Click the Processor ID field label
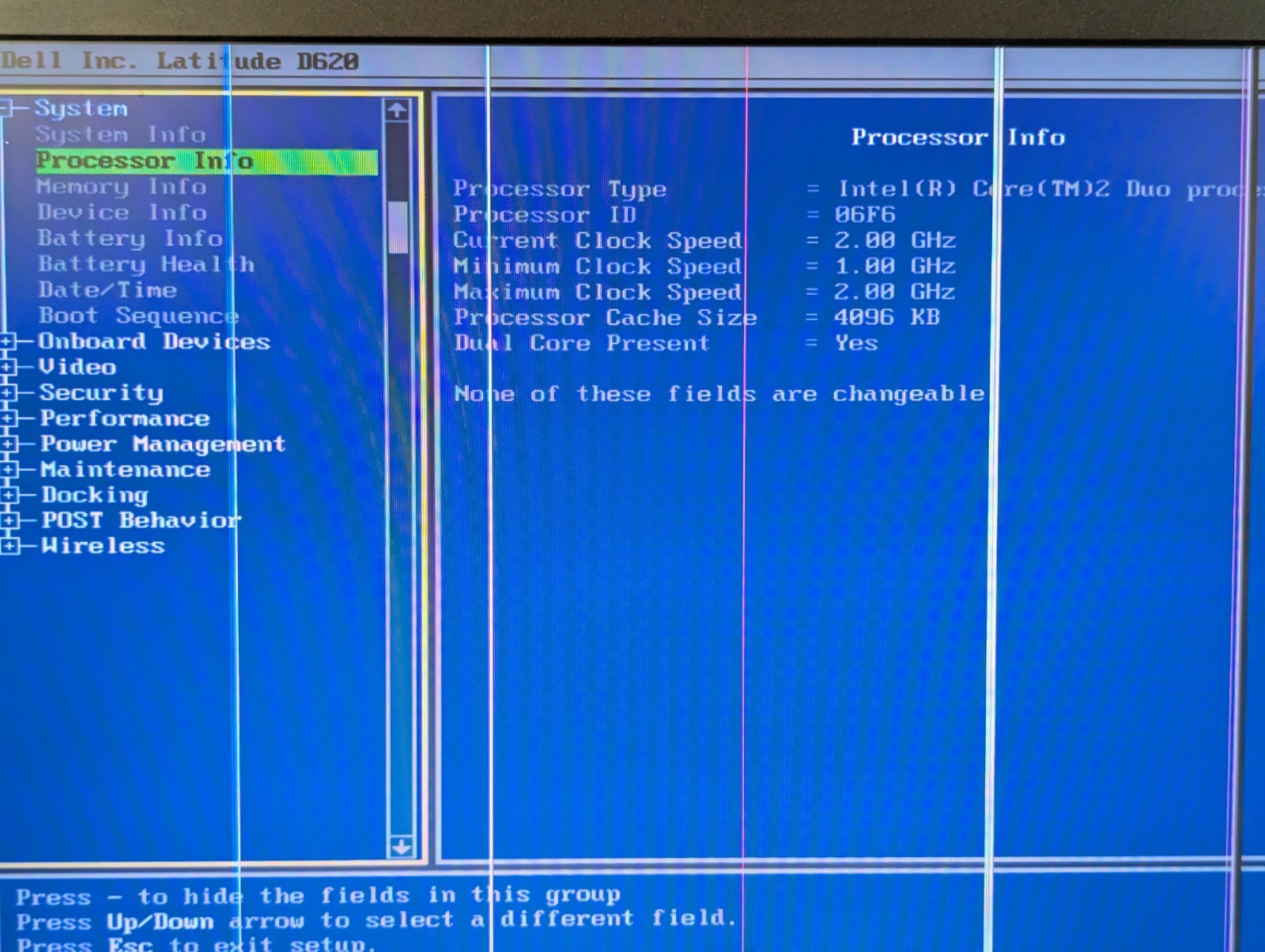Viewport: 1265px width, 952px height. [x=545, y=215]
